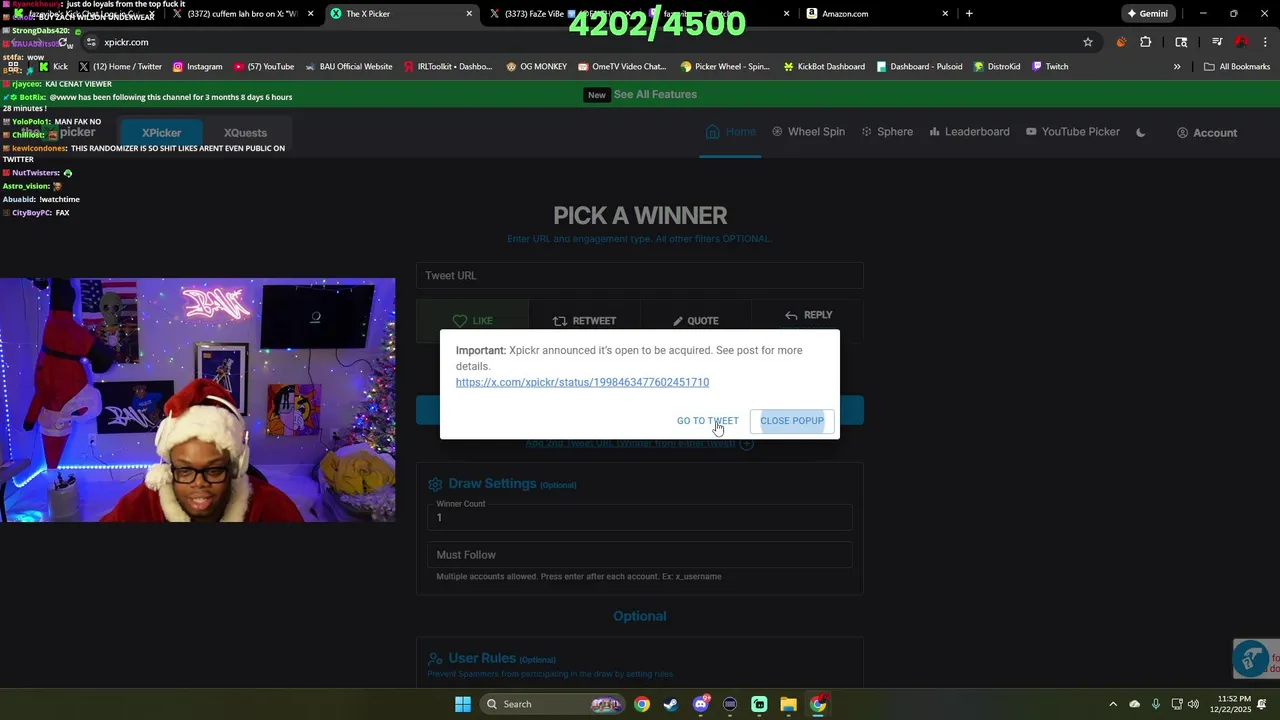1280x720 pixels.
Task: Select the REPLY engagement type
Action: [808, 315]
